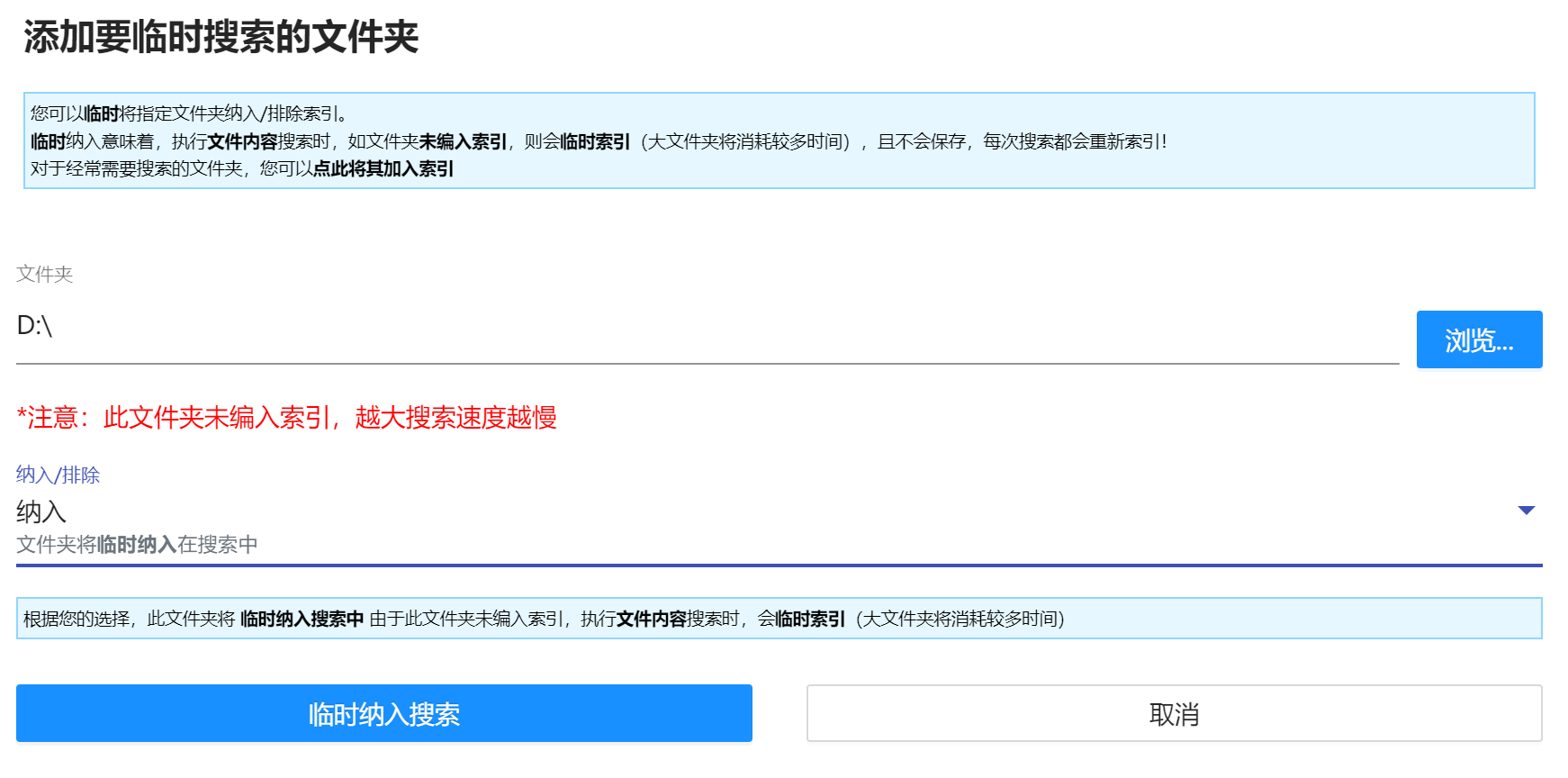This screenshot has width=1568, height=778.
Task: Expand the 纳入/排除 dropdown arrow
Action: [x=1526, y=511]
